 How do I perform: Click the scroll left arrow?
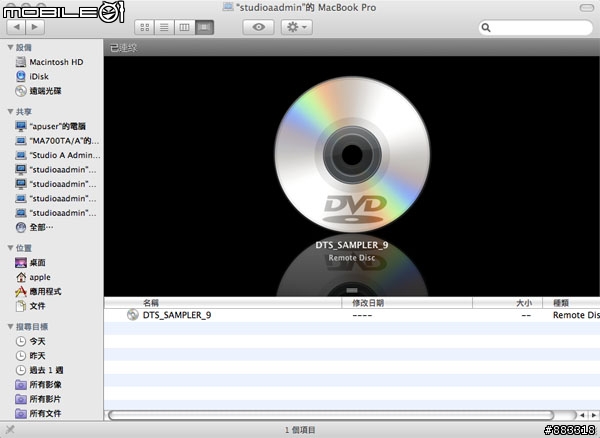tap(582, 415)
